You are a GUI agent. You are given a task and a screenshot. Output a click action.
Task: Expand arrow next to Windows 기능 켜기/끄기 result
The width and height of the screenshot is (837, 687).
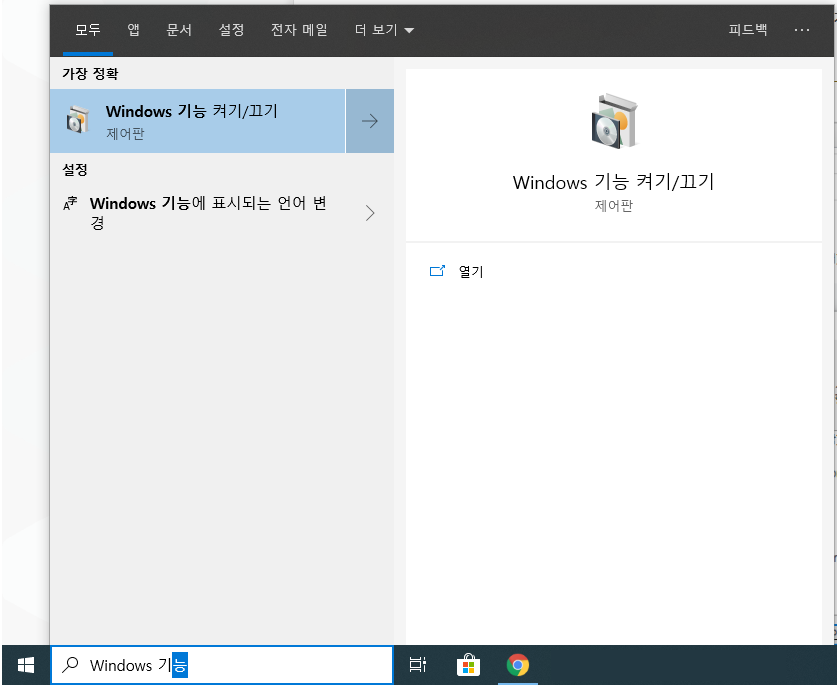[x=370, y=121]
